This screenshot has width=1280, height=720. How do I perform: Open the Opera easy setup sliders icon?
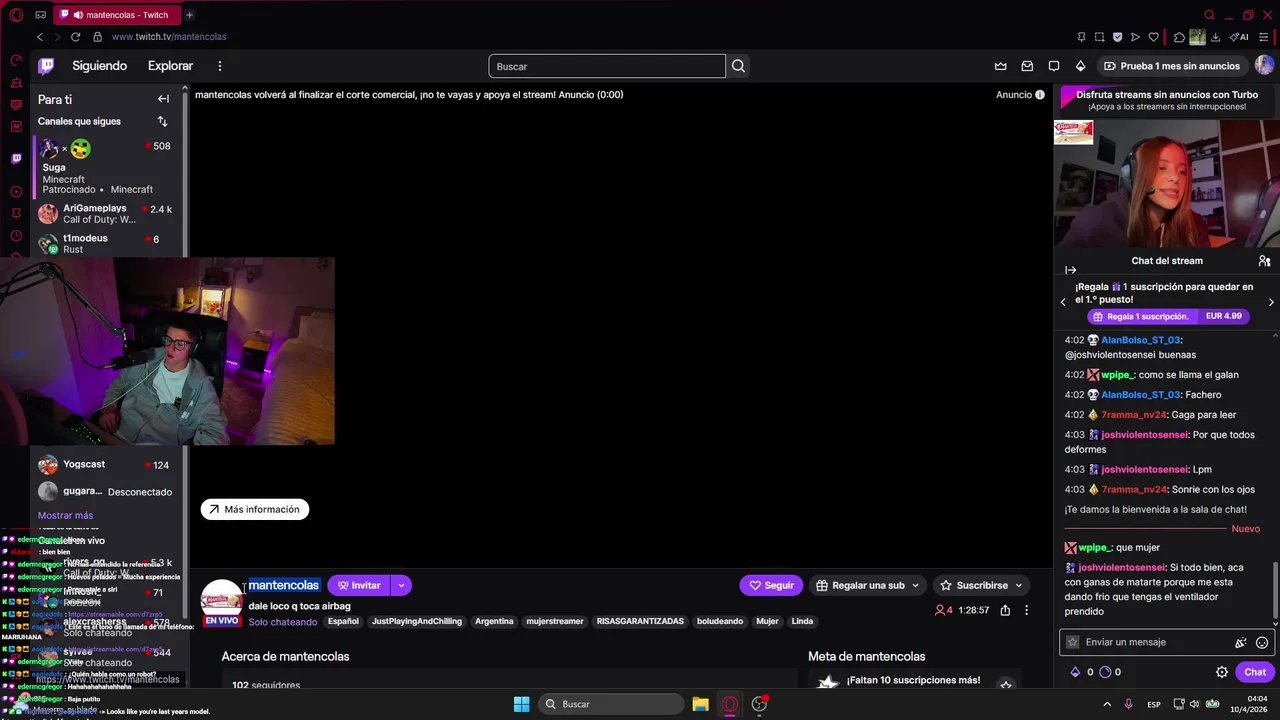(1264, 37)
